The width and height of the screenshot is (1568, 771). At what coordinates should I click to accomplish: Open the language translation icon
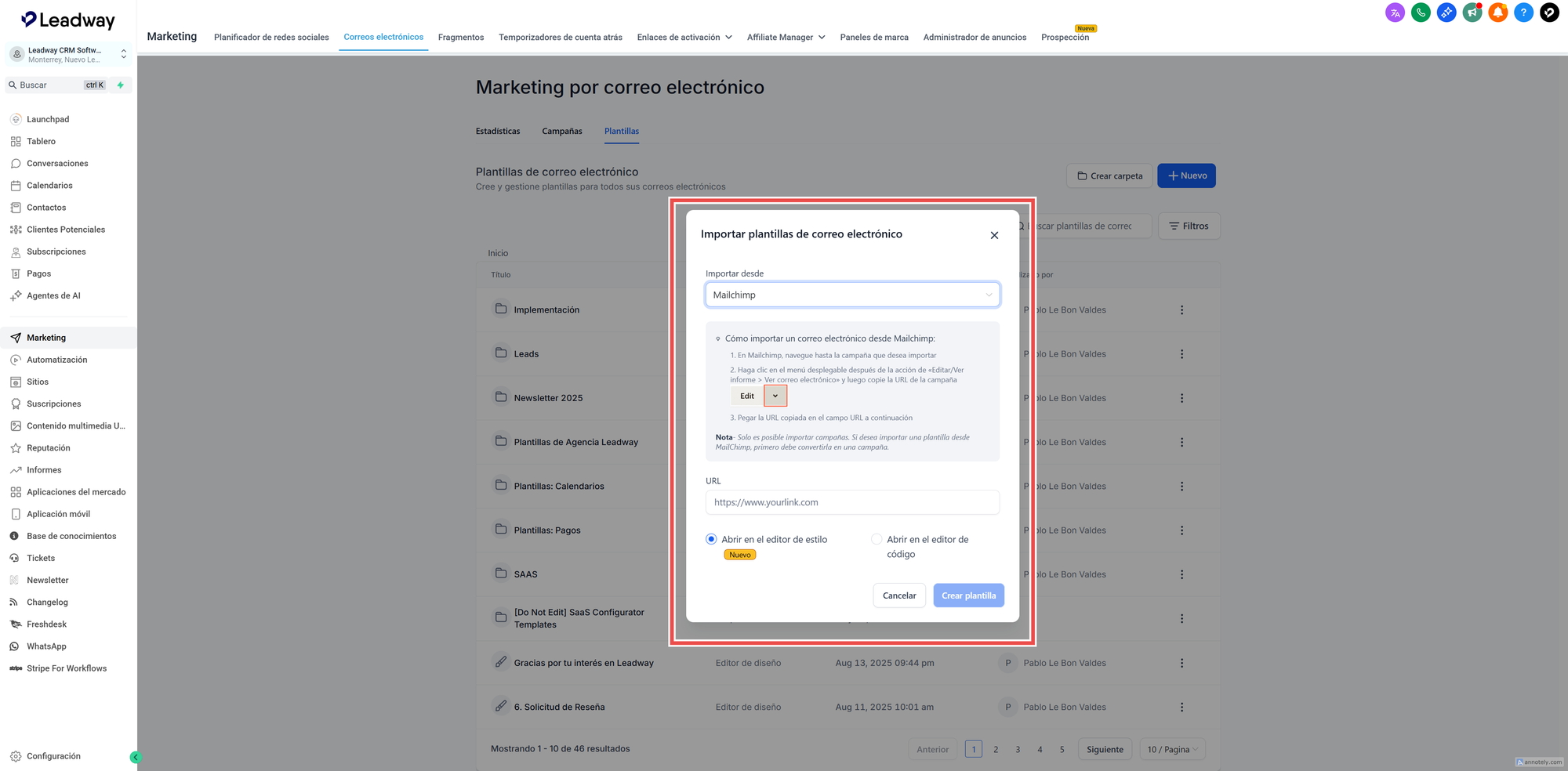click(x=1395, y=13)
